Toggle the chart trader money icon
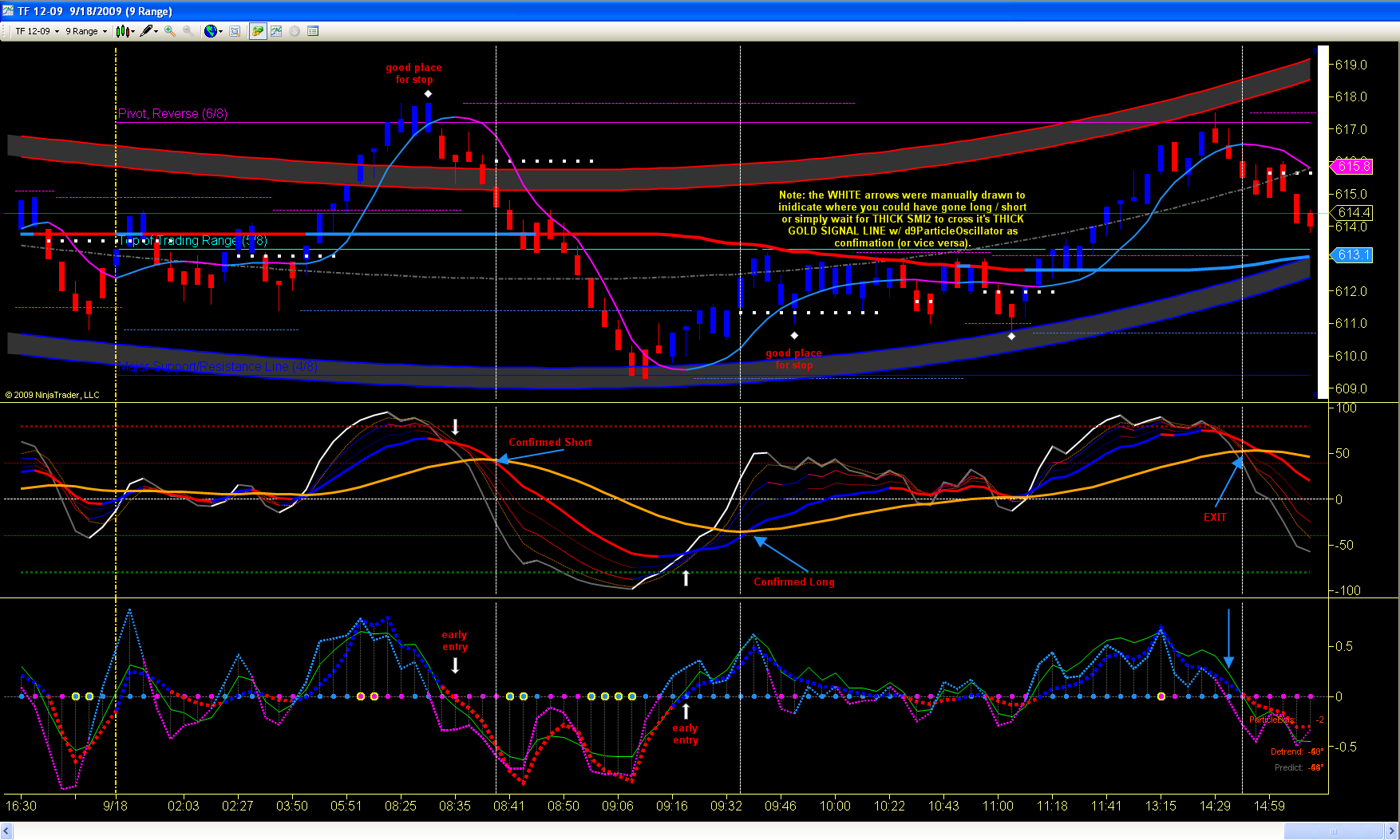 pyautogui.click(x=257, y=31)
